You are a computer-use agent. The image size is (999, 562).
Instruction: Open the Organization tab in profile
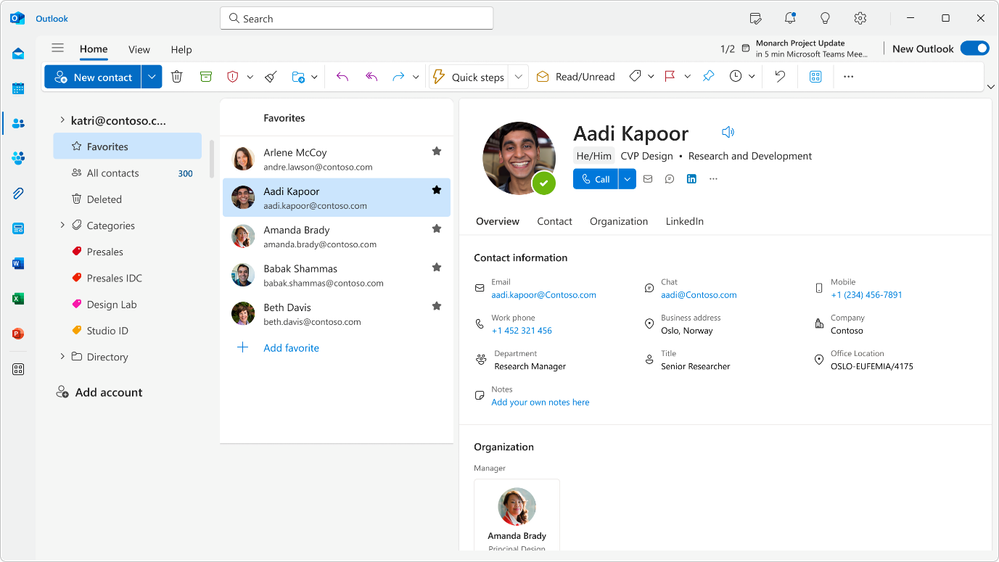(619, 221)
